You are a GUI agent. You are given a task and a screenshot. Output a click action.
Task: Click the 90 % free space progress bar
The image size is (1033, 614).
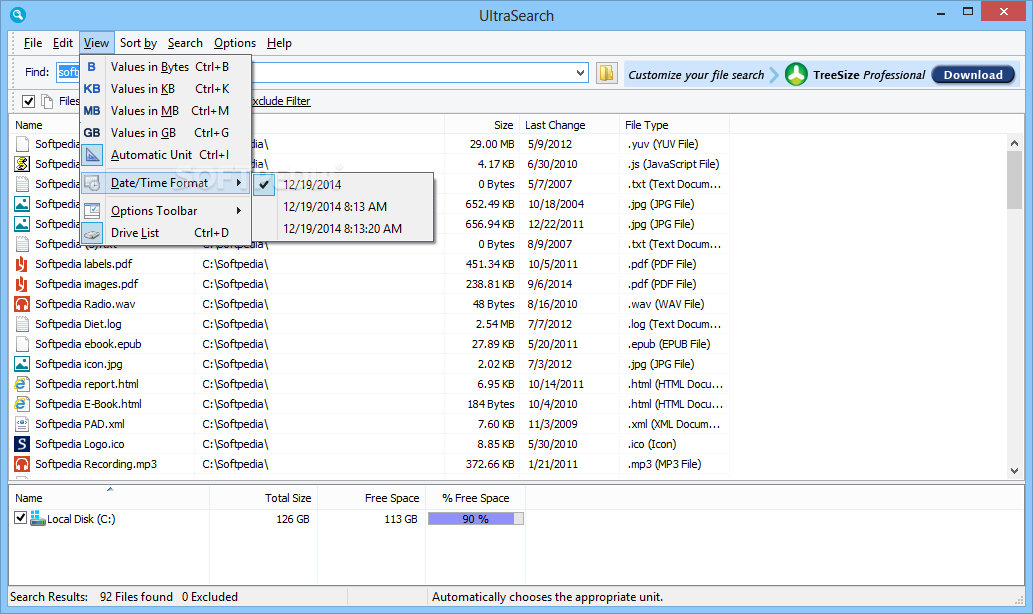click(476, 519)
